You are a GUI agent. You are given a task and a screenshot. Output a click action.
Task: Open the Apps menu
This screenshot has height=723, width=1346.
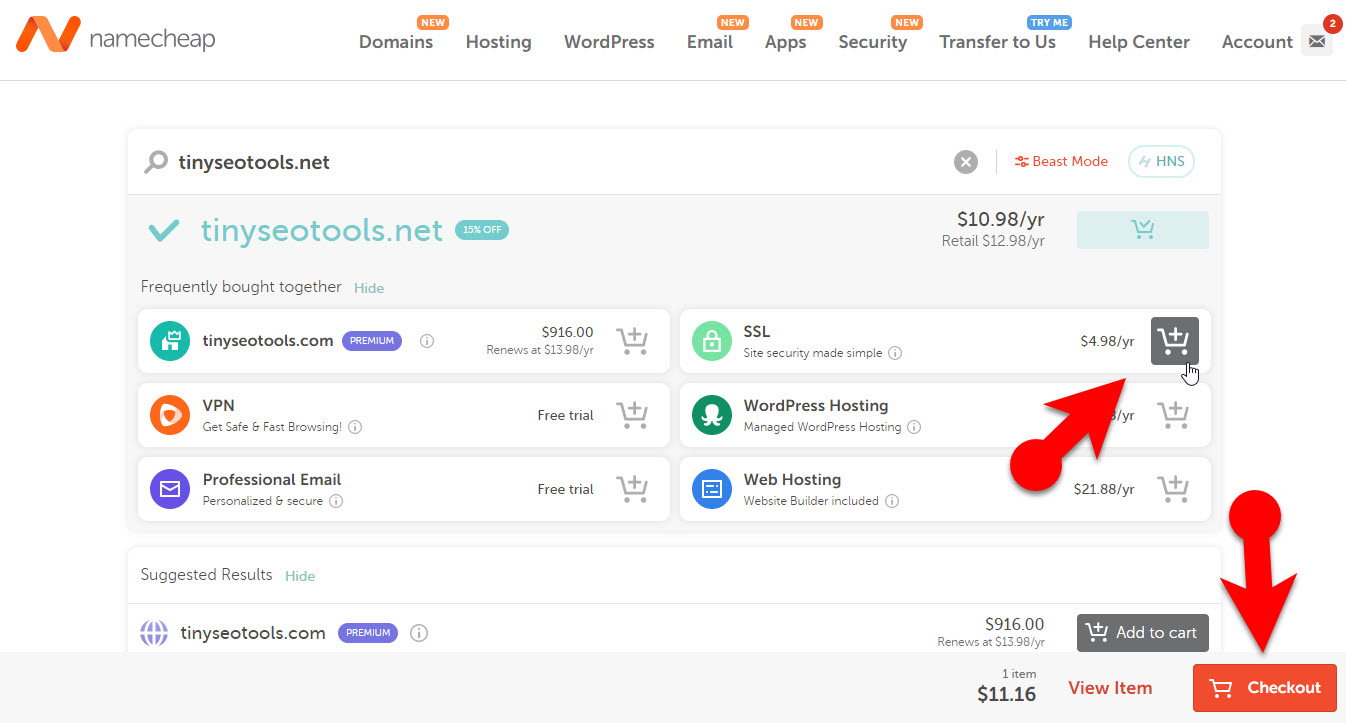pyautogui.click(x=786, y=42)
